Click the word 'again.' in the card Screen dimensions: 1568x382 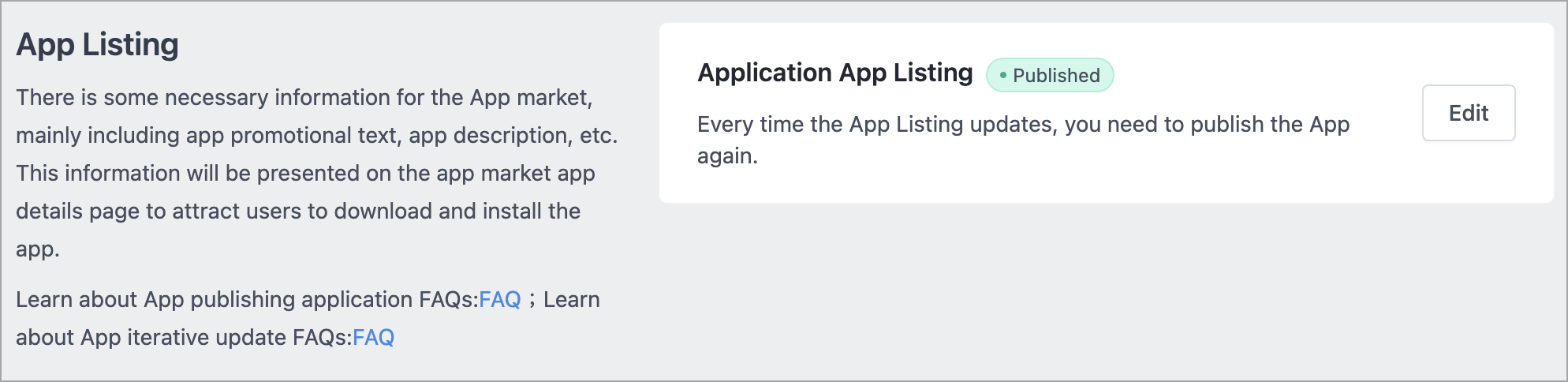727,157
